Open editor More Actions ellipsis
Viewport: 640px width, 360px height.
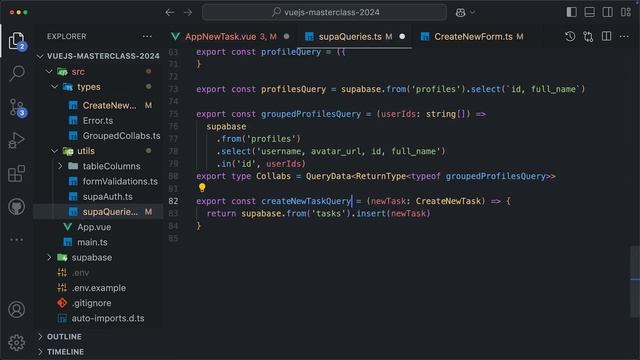[x=624, y=37]
